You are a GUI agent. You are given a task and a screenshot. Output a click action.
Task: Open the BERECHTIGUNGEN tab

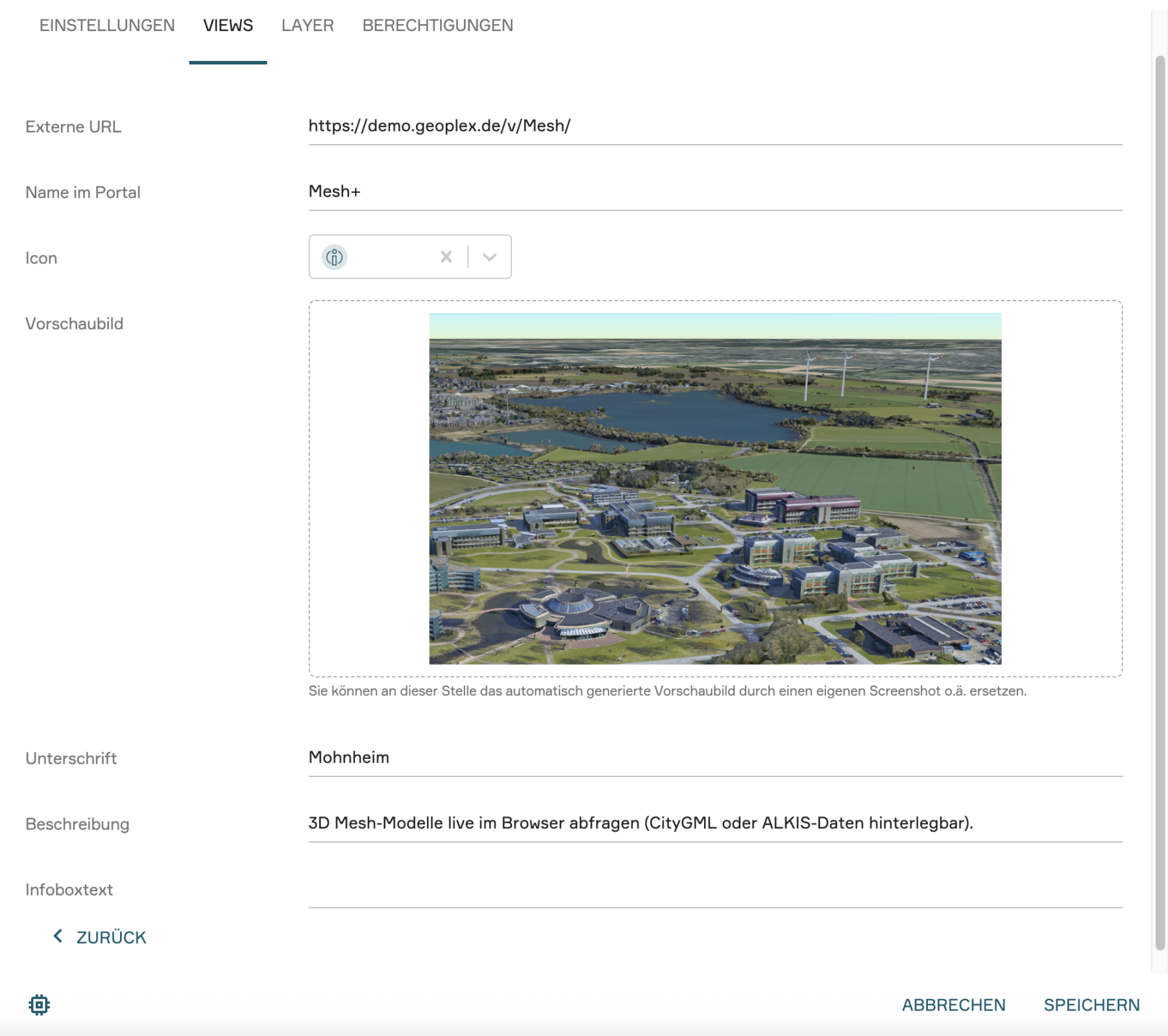437,25
